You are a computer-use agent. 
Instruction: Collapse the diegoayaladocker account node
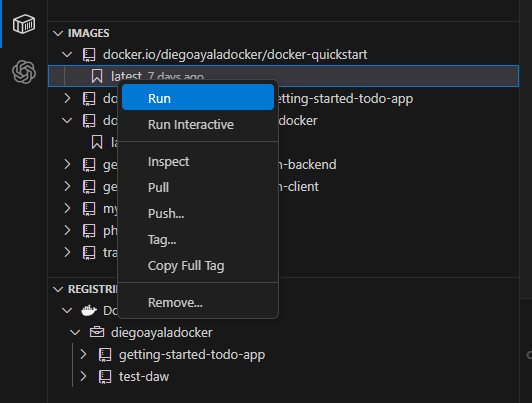pyautogui.click(x=75, y=332)
